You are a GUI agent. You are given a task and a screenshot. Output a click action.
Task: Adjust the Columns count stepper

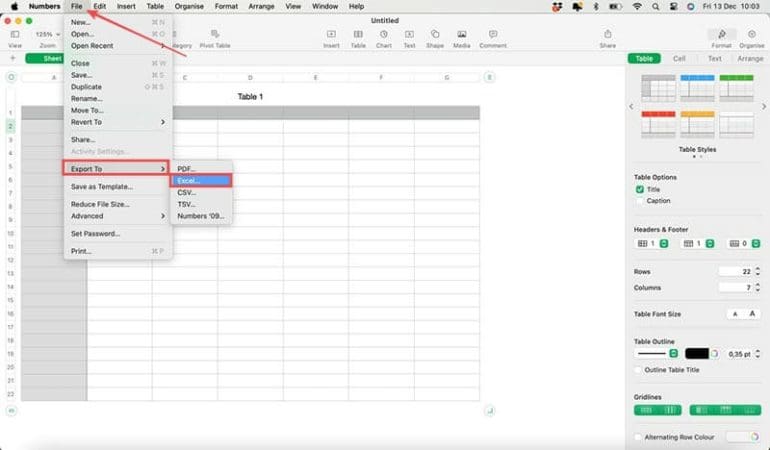point(757,287)
